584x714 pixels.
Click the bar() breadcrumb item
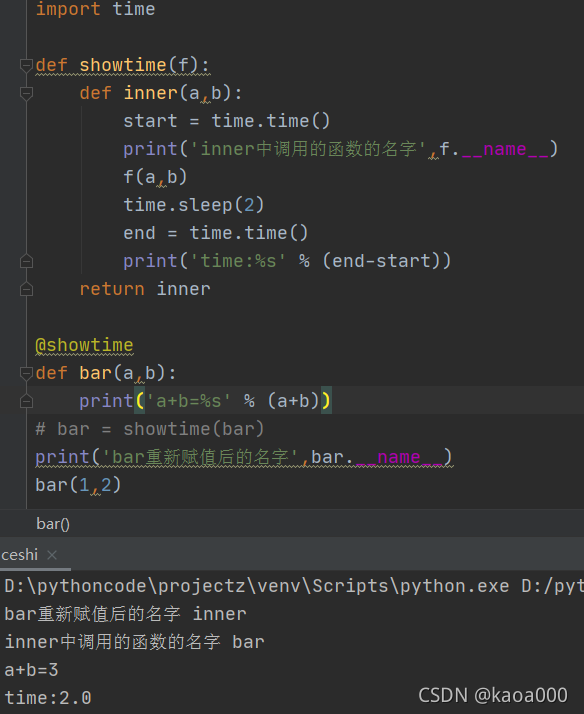tap(53, 524)
